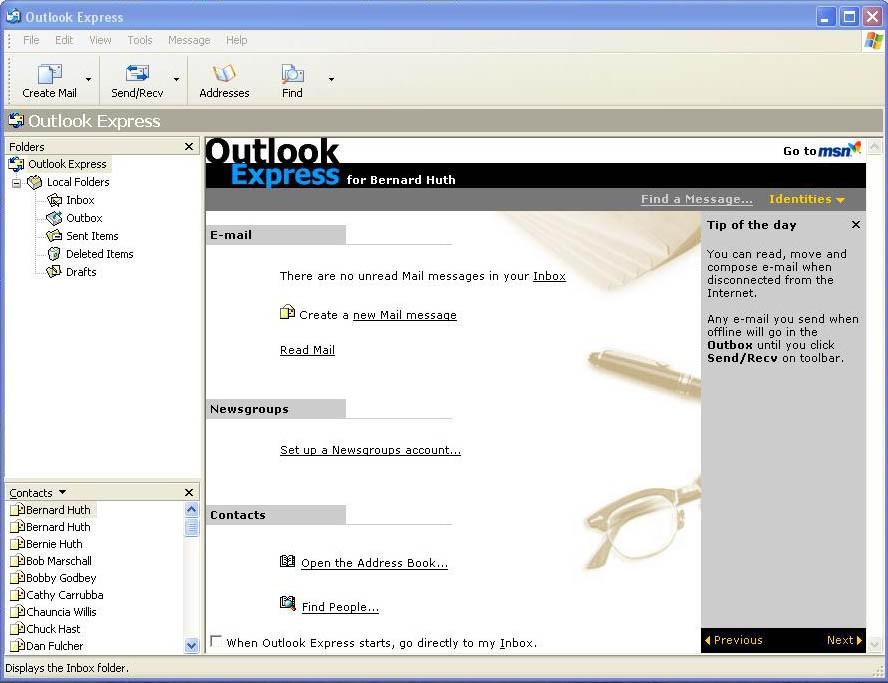Open the Edit menu
Screen dimensions: 888x683
(64, 40)
